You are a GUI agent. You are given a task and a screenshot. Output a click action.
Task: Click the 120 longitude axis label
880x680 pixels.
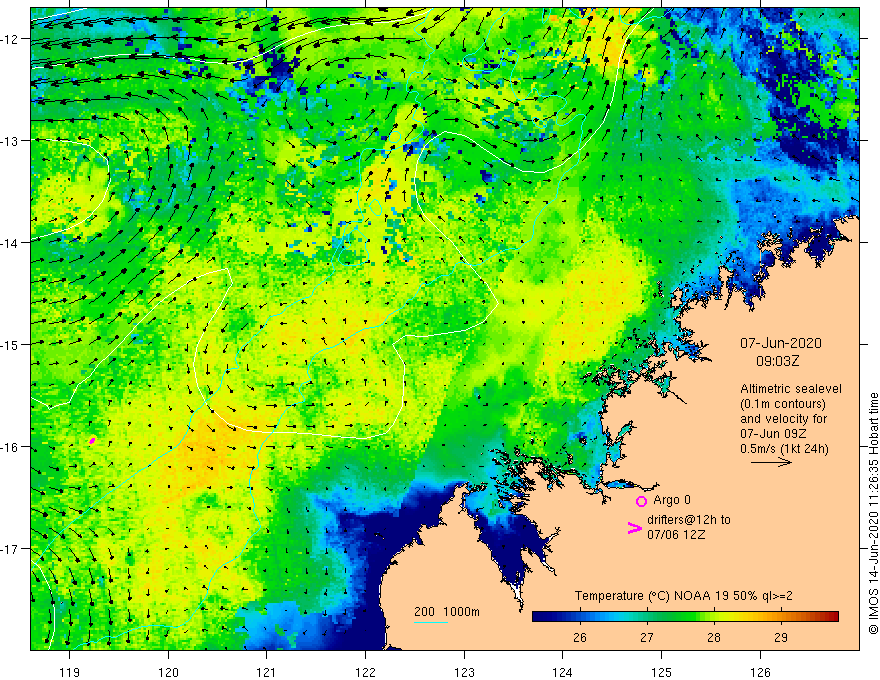coord(168,672)
